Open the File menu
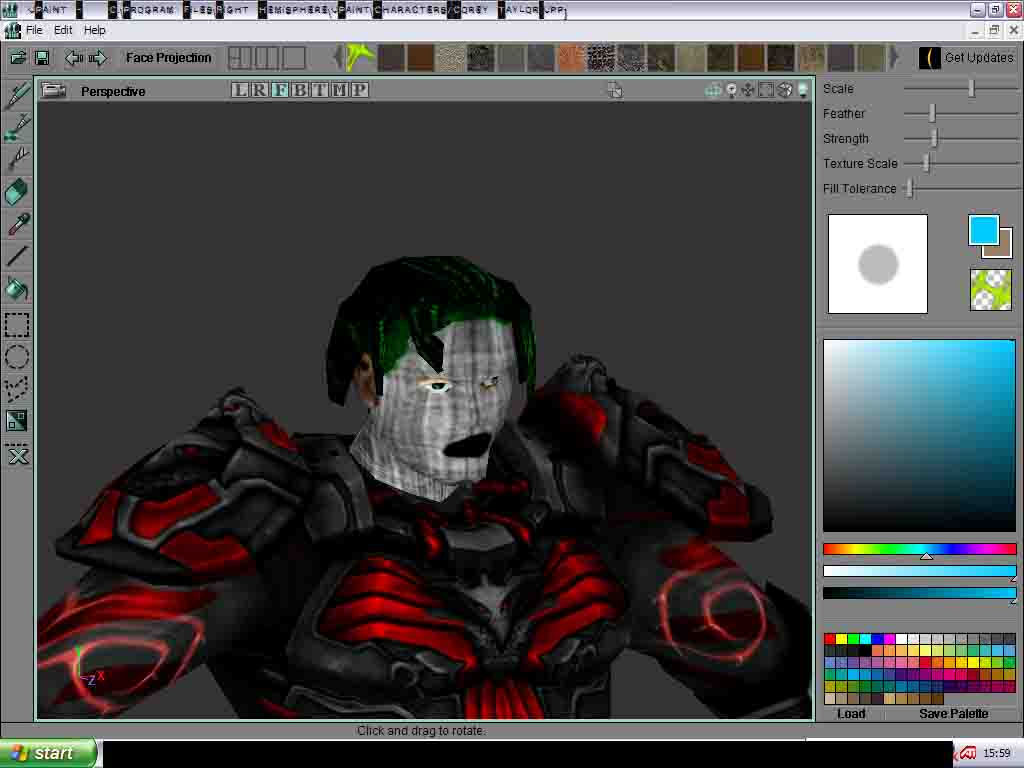This screenshot has height=768, width=1024. click(34, 30)
